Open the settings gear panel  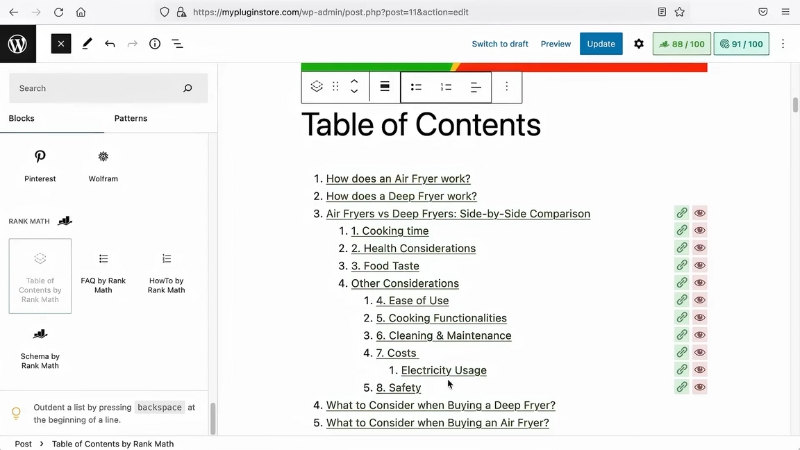[638, 44]
